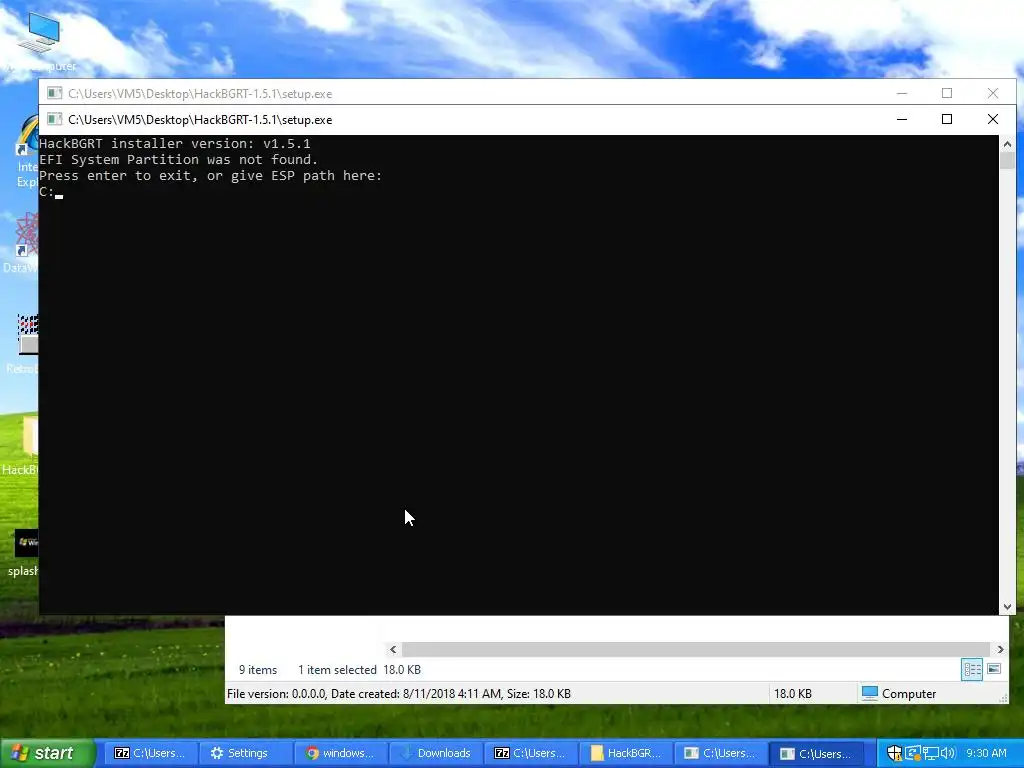Screen dimensions: 1024x768
Task: Select Internet Explorer desktop shortcut
Action: click(x=27, y=152)
